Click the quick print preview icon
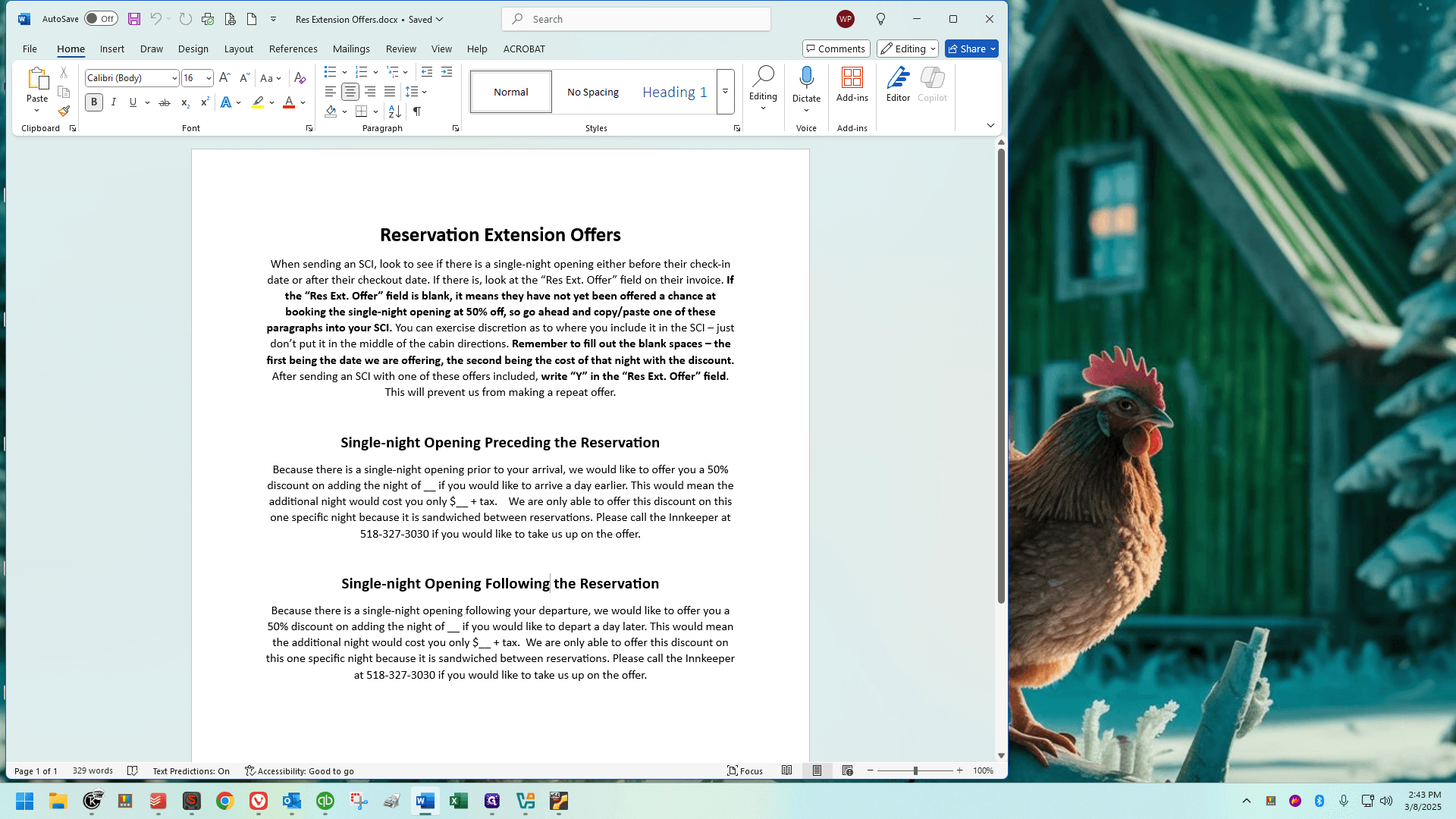This screenshot has height=819, width=1456. click(230, 19)
